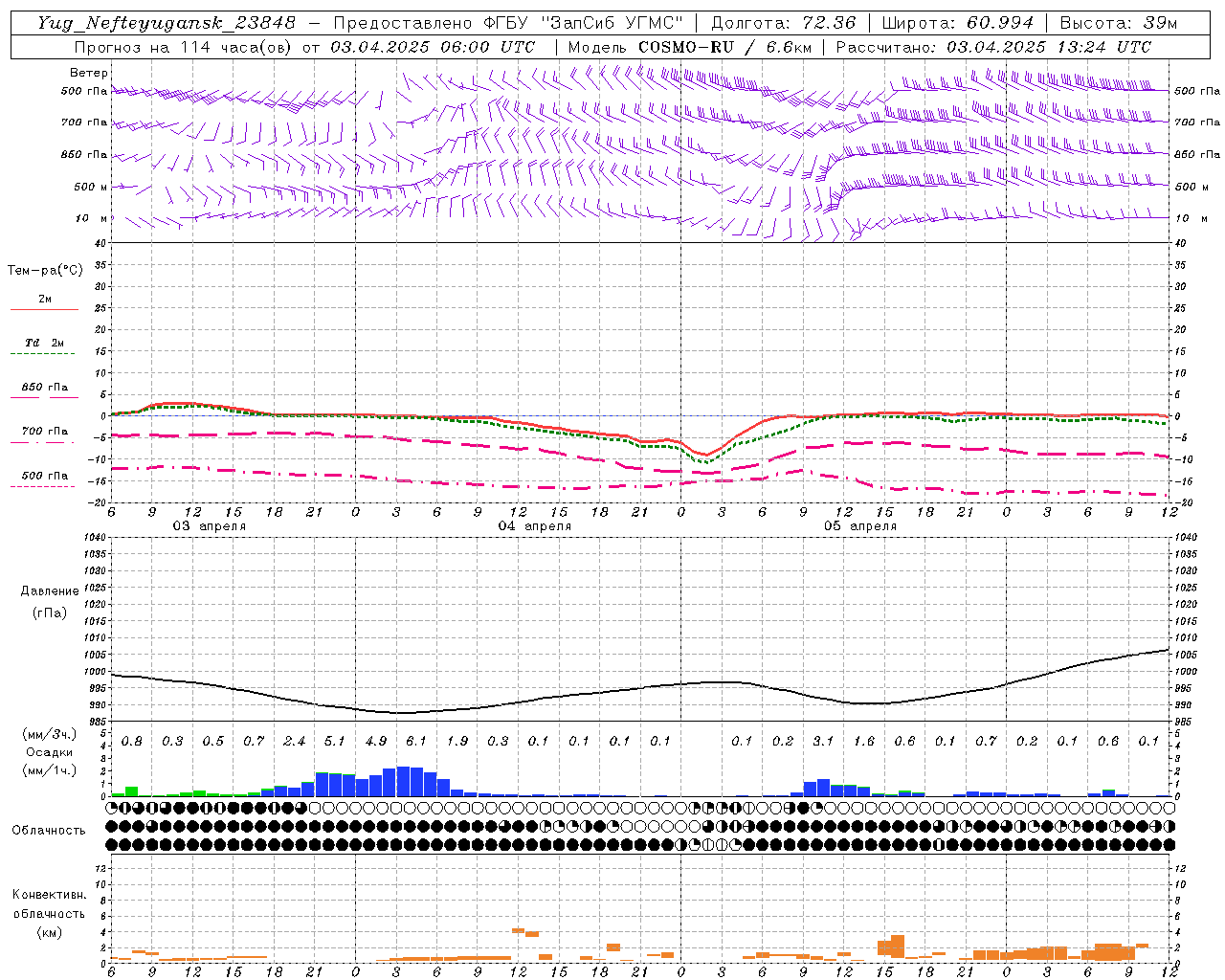Click the Рассчитано: 03.04.2025 13:24 UTC text
1225x980 pixels.
(993, 47)
